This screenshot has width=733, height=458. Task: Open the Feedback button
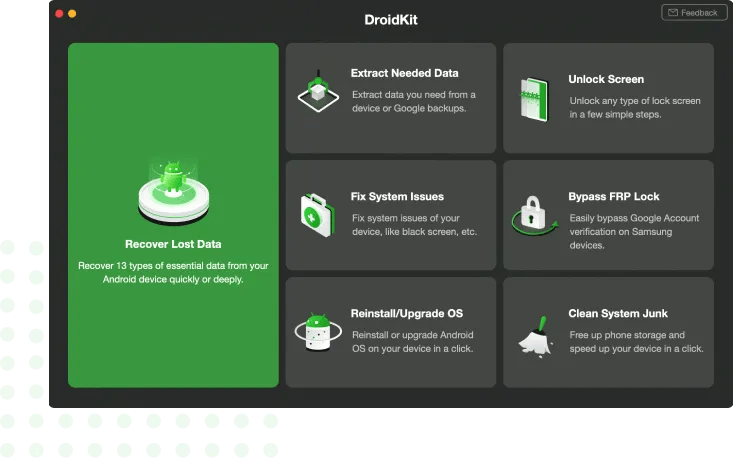click(x=694, y=13)
